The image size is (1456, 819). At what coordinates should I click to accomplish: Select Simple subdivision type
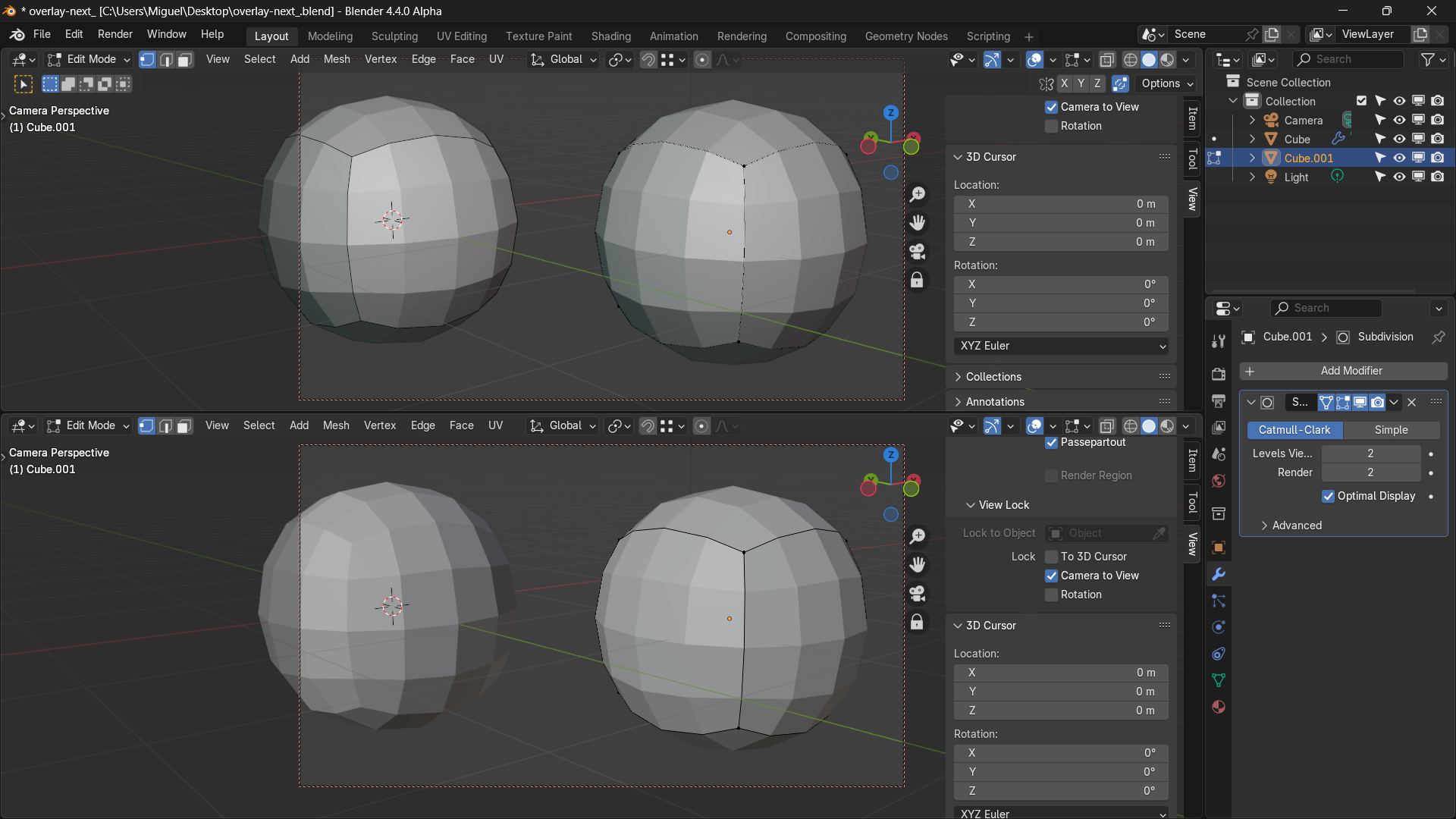pyautogui.click(x=1391, y=430)
